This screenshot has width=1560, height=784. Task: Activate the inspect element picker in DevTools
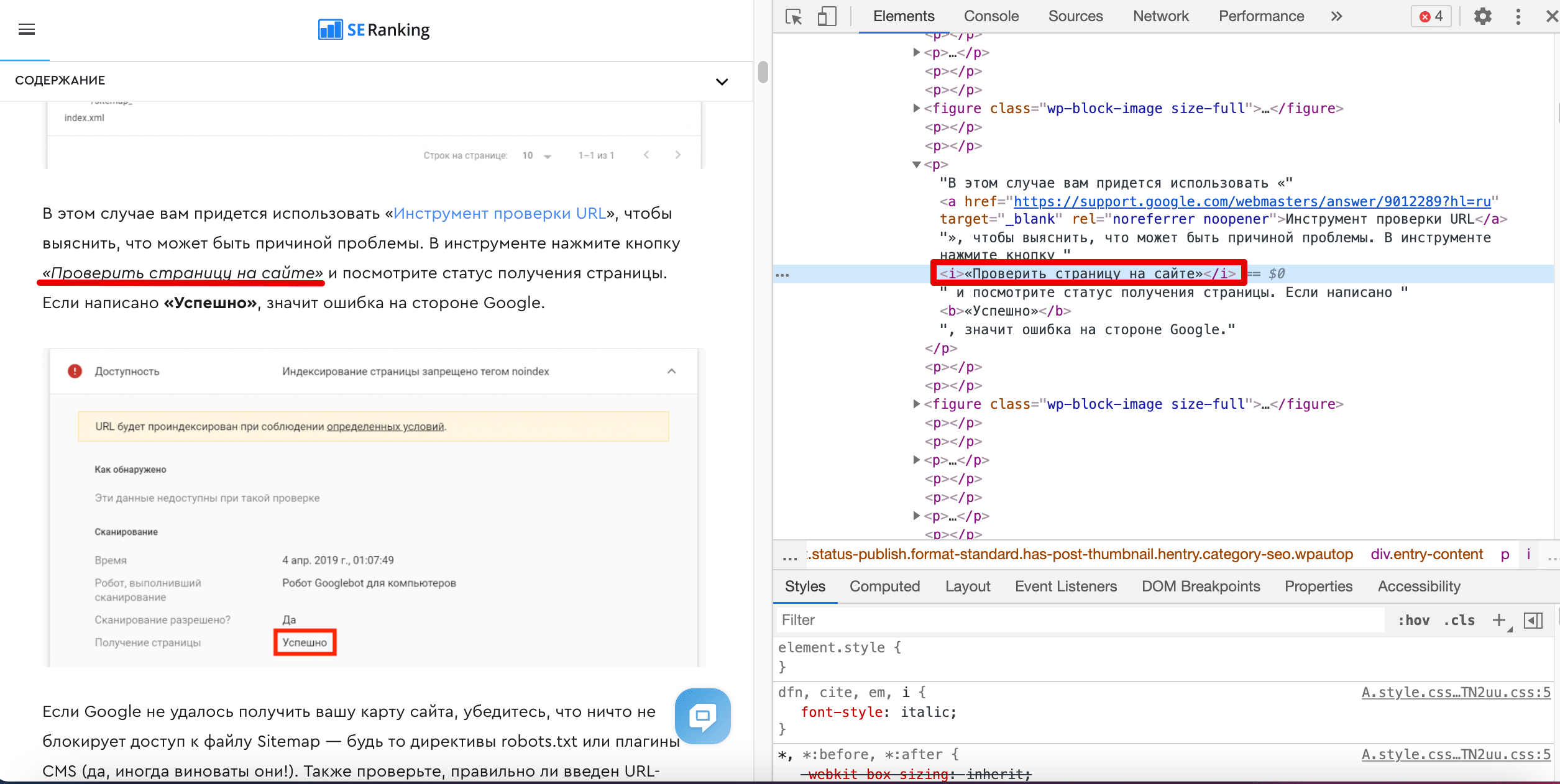coord(794,17)
